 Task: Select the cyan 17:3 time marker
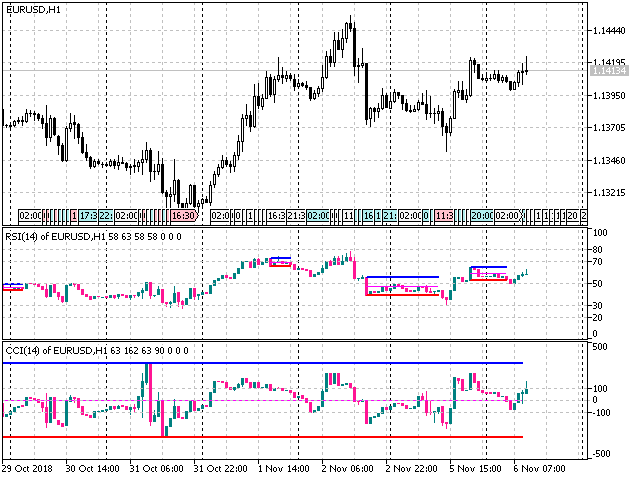click(88, 215)
